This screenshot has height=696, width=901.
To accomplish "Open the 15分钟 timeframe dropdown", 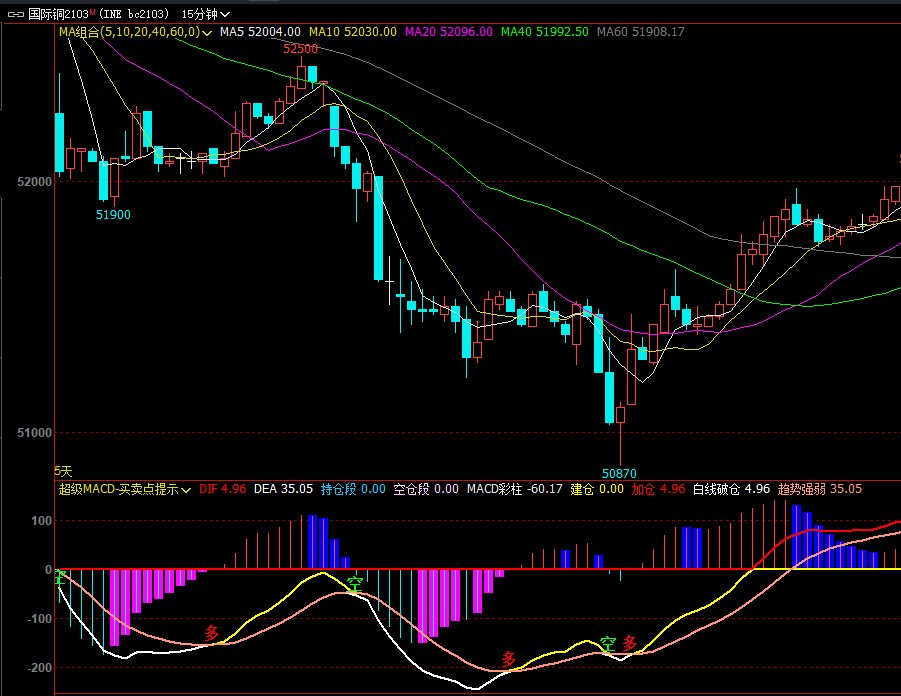I will point(206,14).
